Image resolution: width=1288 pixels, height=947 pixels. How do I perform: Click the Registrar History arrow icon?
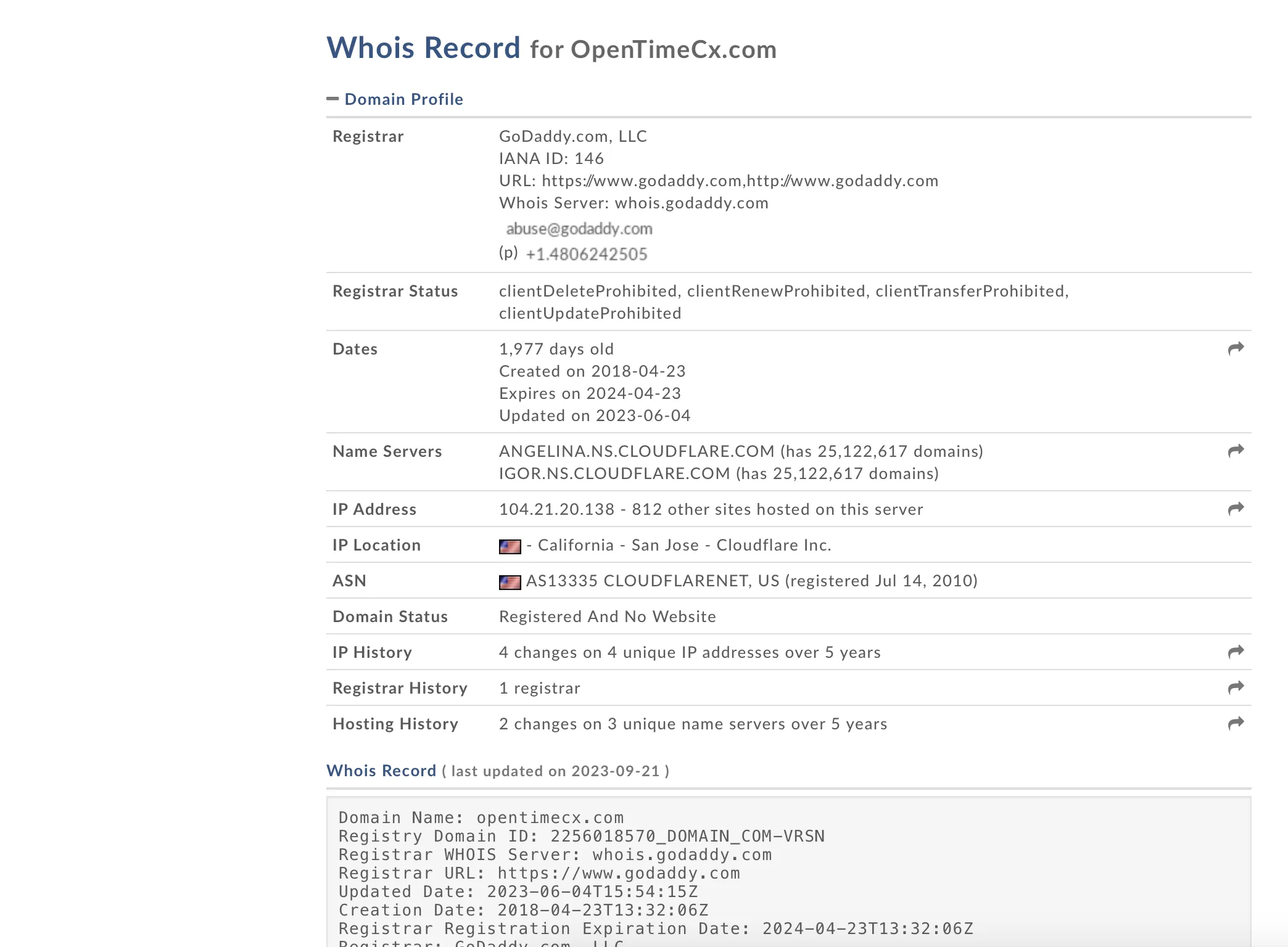[x=1236, y=688]
